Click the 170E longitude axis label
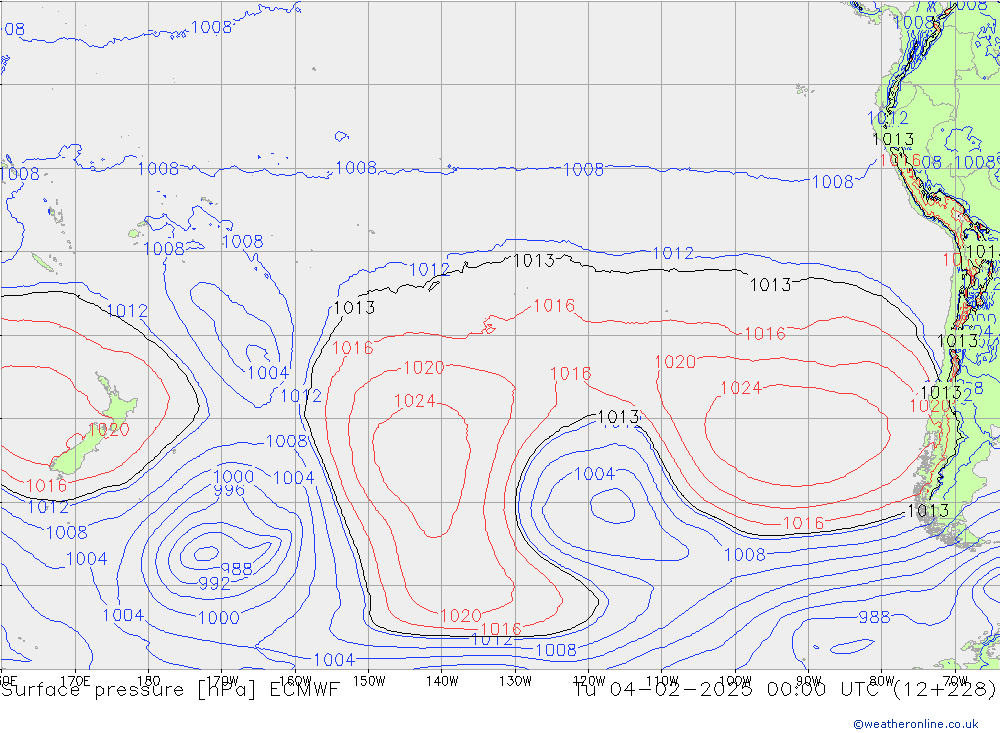1000x733 pixels. pos(76,680)
